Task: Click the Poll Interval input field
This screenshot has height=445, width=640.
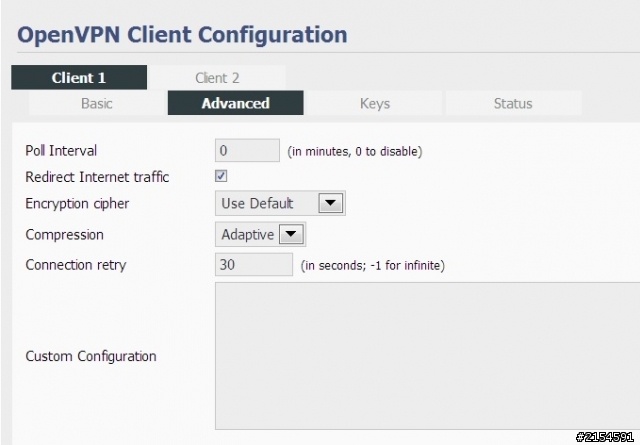Action: [x=247, y=150]
